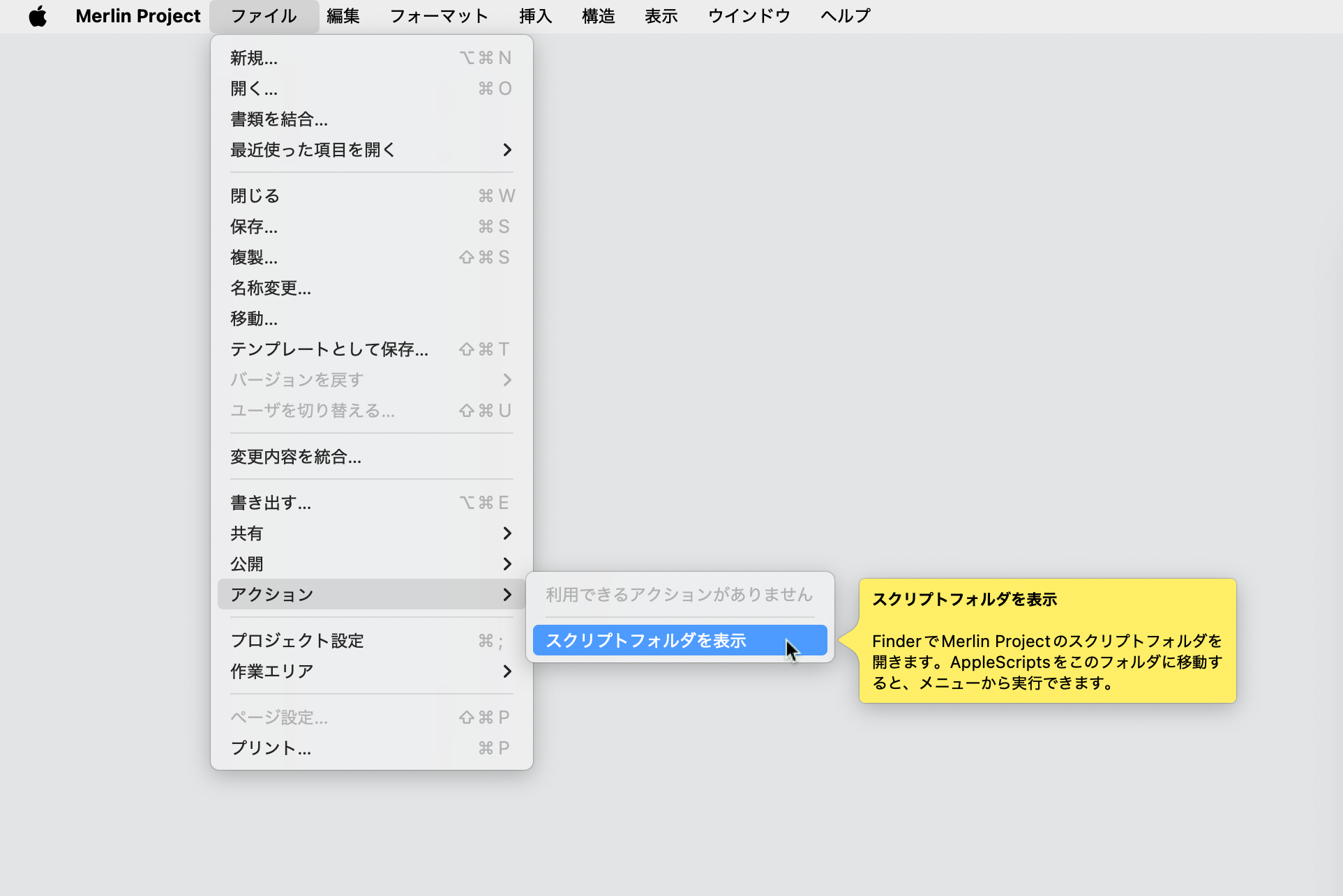Choose 保存... to save the project

pos(372,227)
